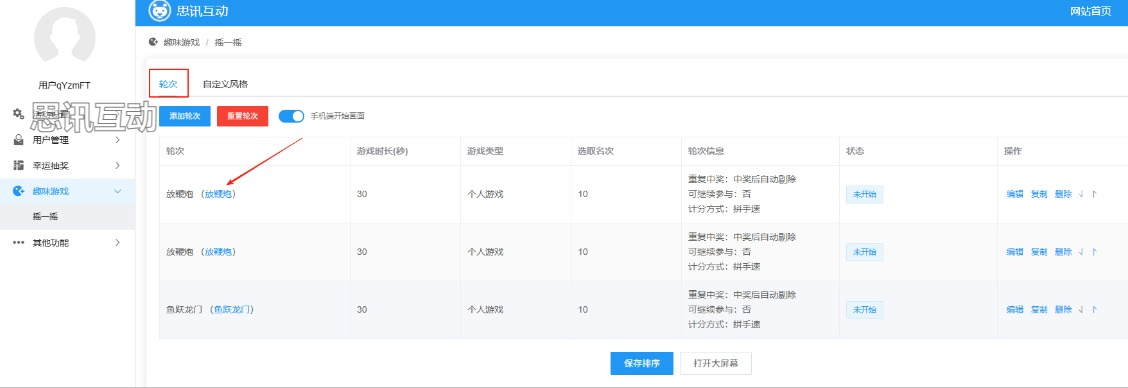Open the blue 鱼跃龙门 link
This screenshot has height=388, width=1128.
point(233,310)
